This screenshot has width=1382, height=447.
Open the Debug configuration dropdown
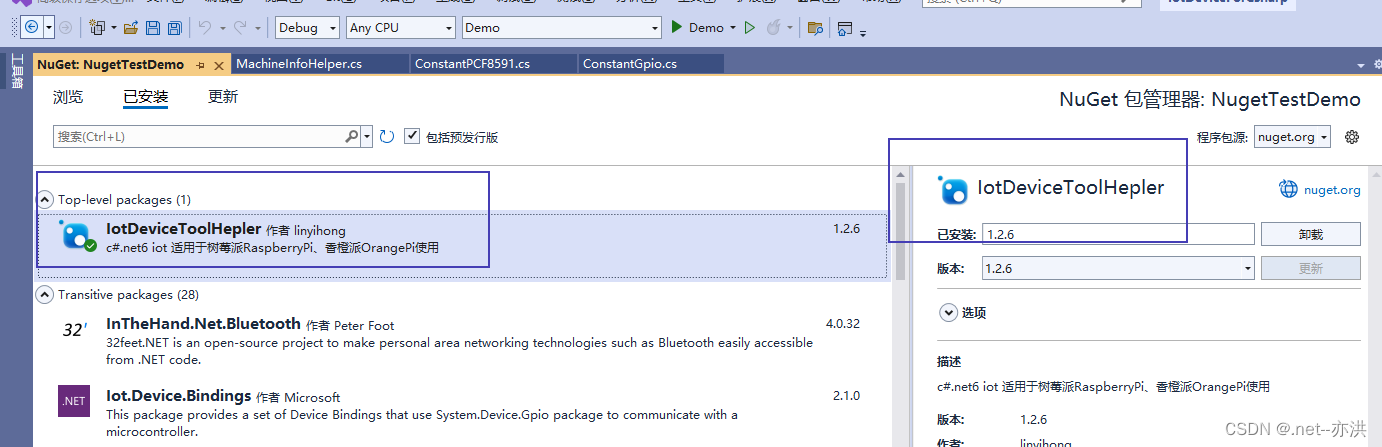pyautogui.click(x=307, y=28)
